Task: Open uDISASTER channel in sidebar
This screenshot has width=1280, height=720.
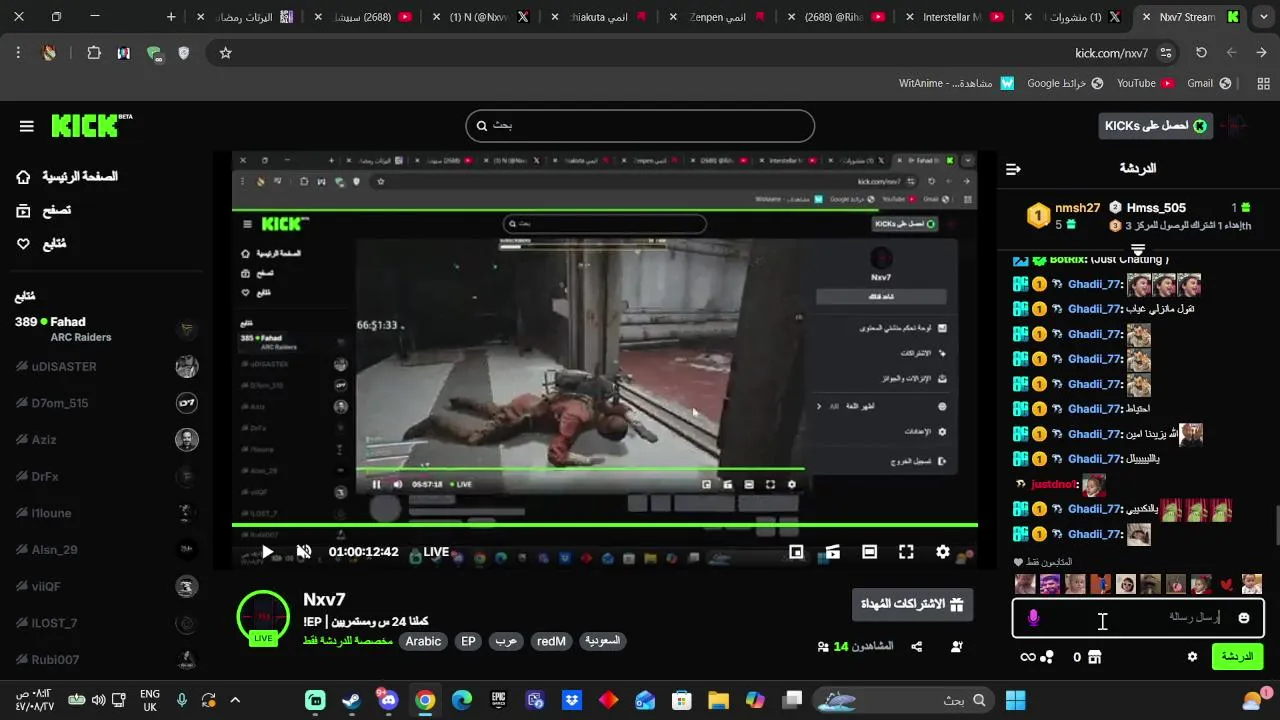Action: tap(106, 367)
